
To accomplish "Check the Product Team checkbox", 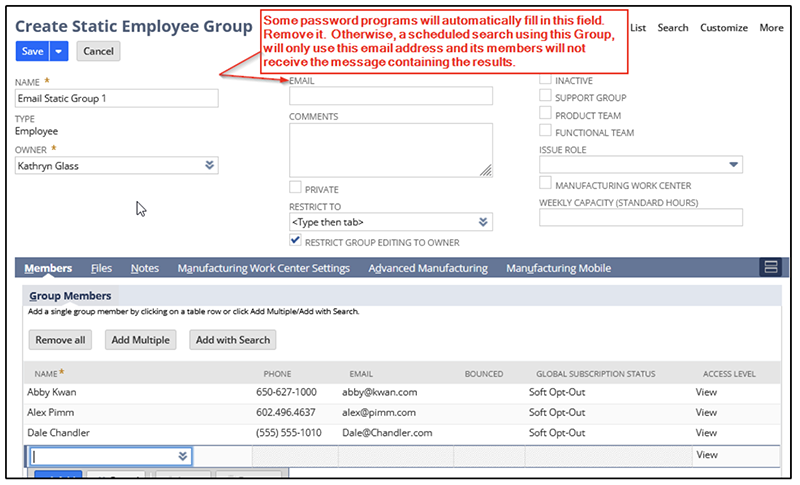I will tap(545, 115).
